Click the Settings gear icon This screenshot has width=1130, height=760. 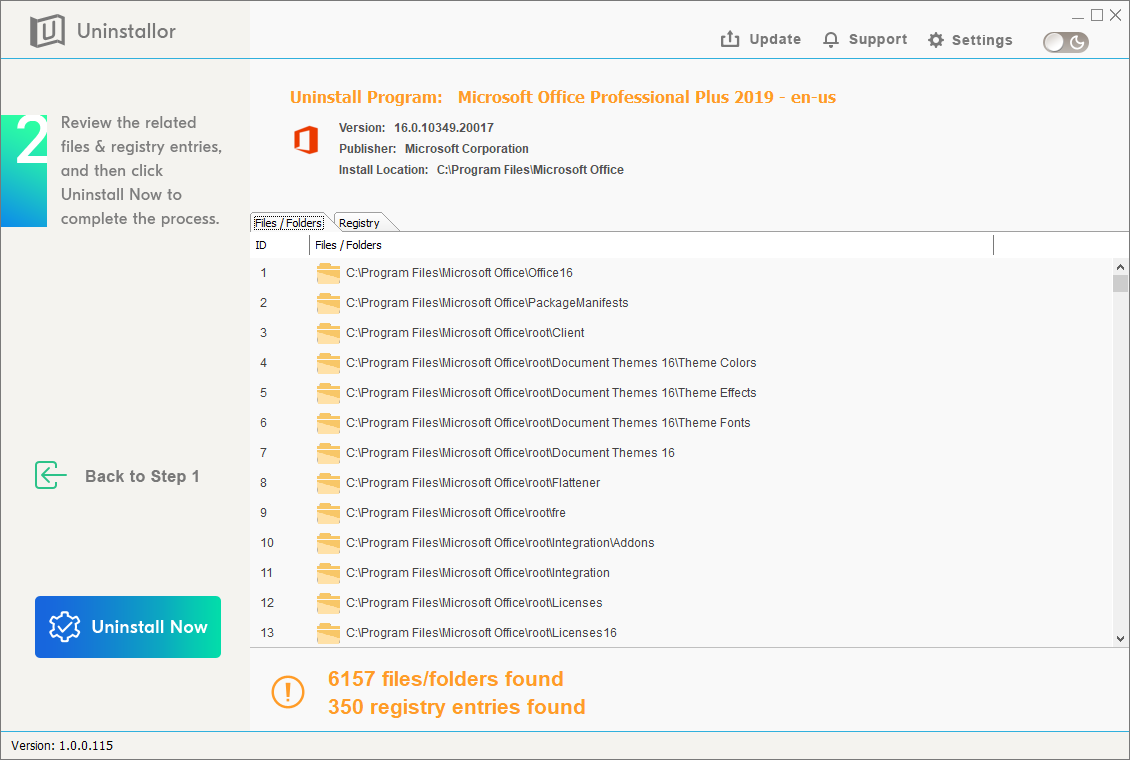tap(935, 40)
